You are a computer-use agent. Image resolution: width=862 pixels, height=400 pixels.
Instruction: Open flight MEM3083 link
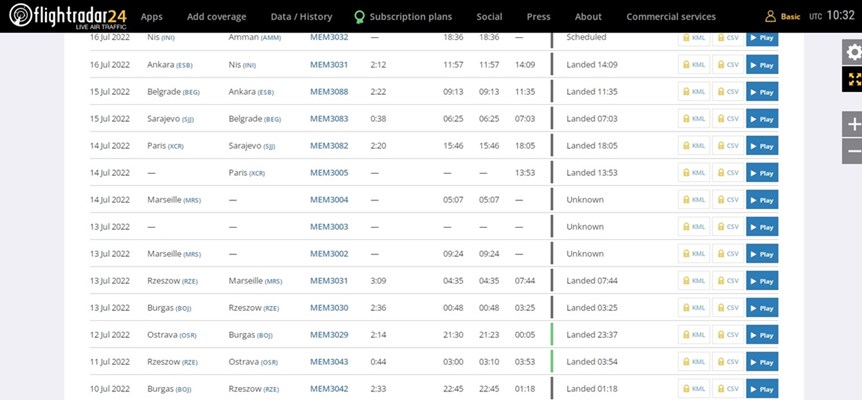(x=329, y=119)
